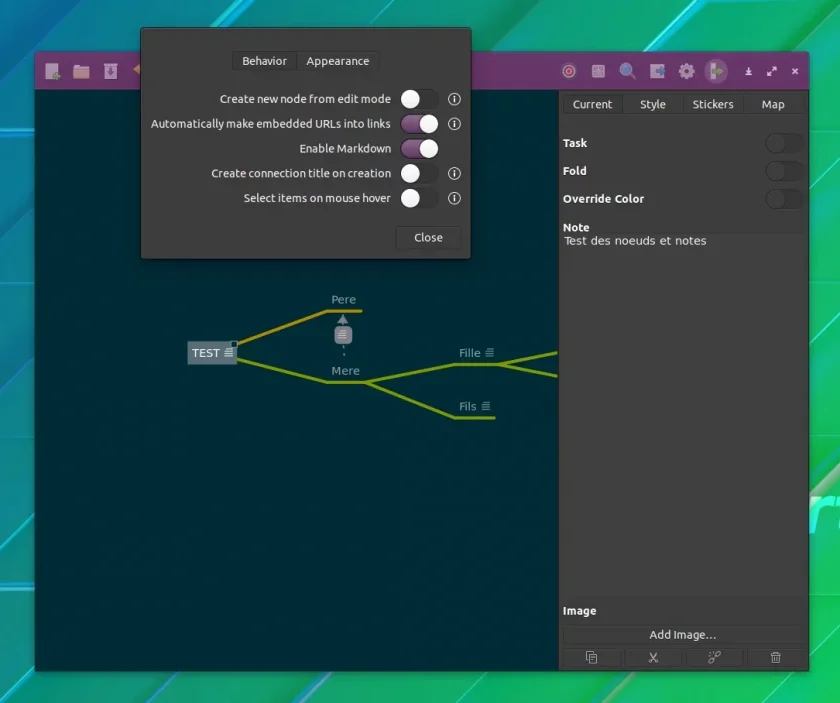Select the Fille node on canvas
Image resolution: width=840 pixels, height=703 pixels.
click(x=470, y=353)
